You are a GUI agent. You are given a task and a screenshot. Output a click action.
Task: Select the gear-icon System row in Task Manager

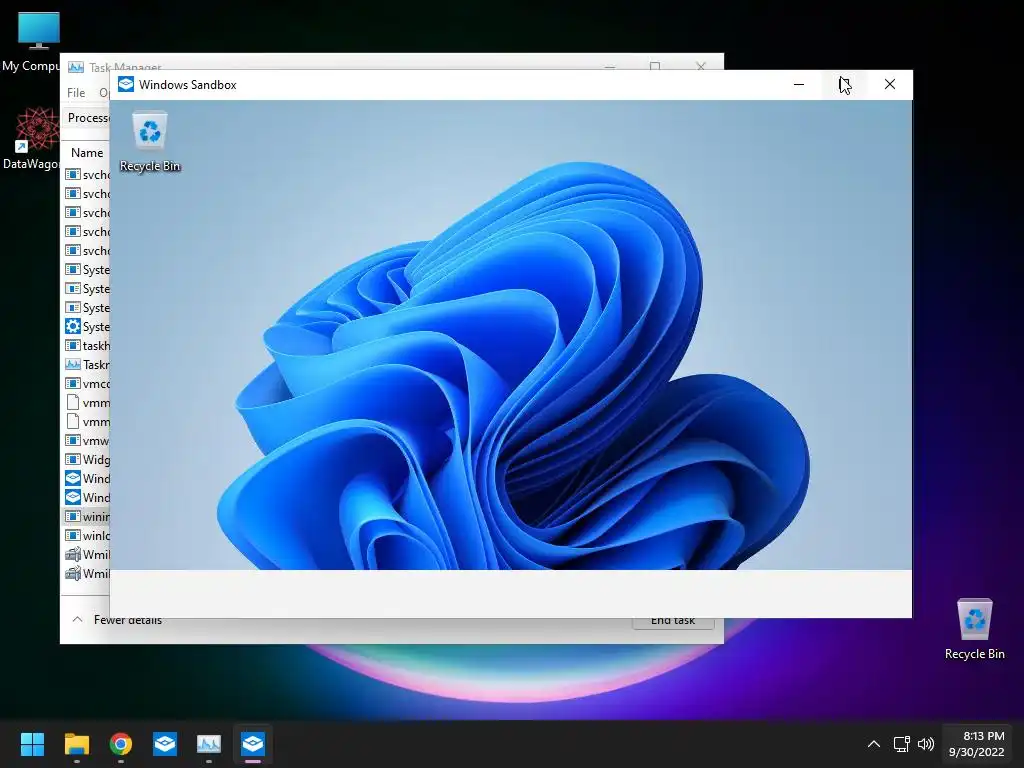87,327
